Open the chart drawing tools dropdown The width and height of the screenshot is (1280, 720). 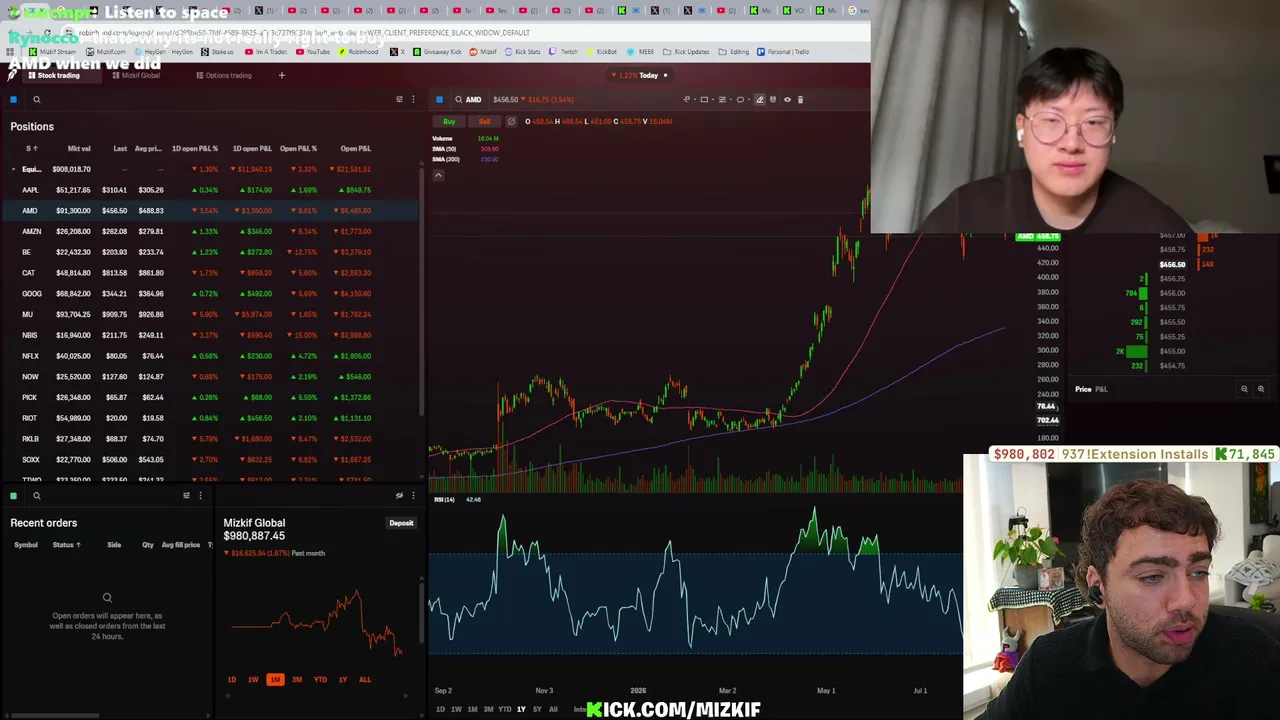tap(689, 99)
